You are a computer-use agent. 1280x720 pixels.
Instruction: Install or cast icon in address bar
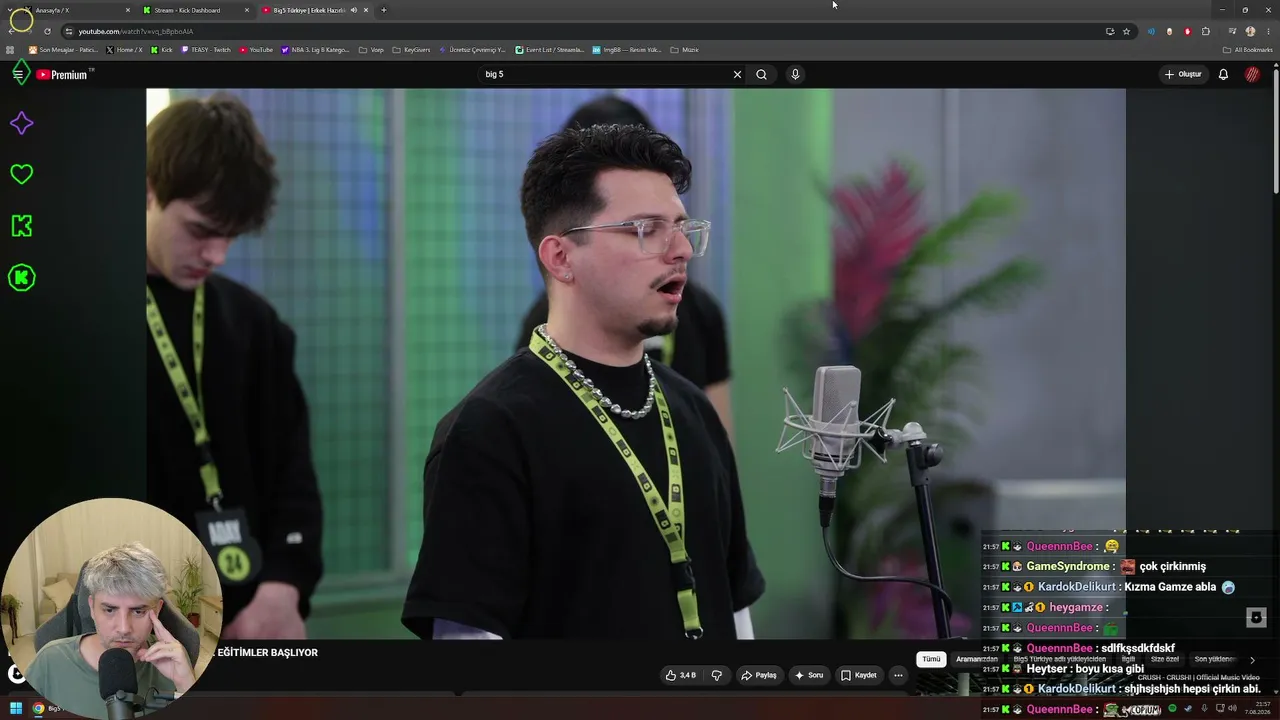coord(1110,31)
